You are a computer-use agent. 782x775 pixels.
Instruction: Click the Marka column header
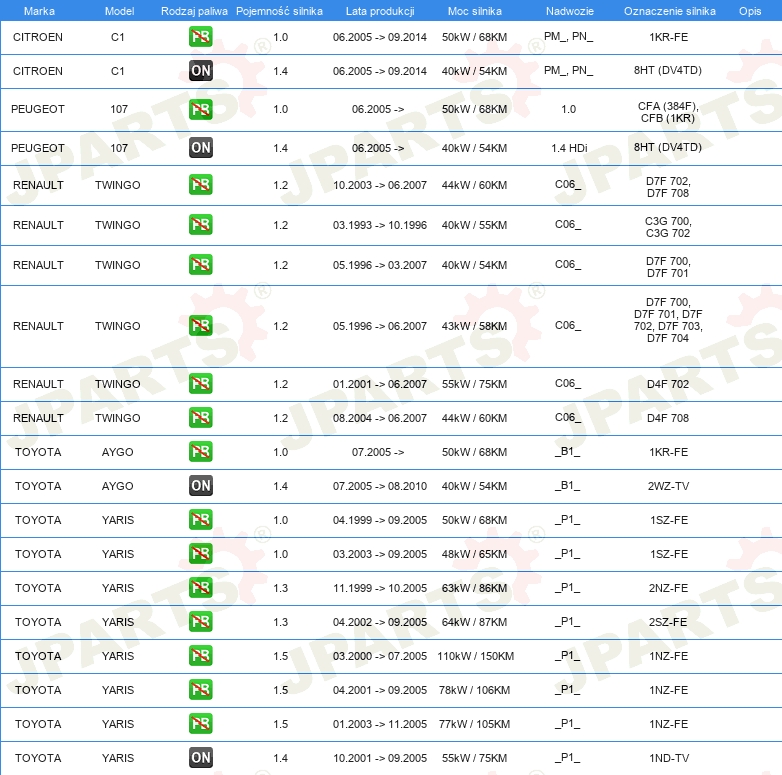pos(39,11)
